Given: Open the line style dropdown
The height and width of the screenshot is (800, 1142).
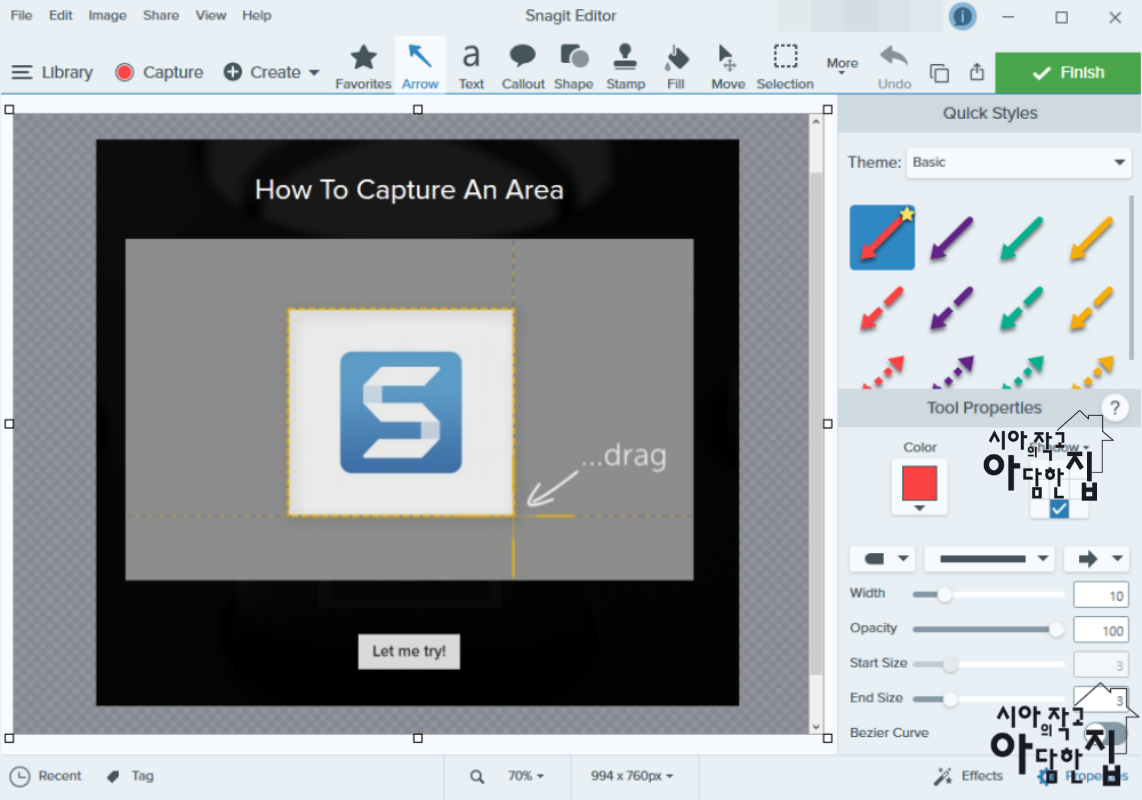Looking at the screenshot, I should click(x=989, y=559).
